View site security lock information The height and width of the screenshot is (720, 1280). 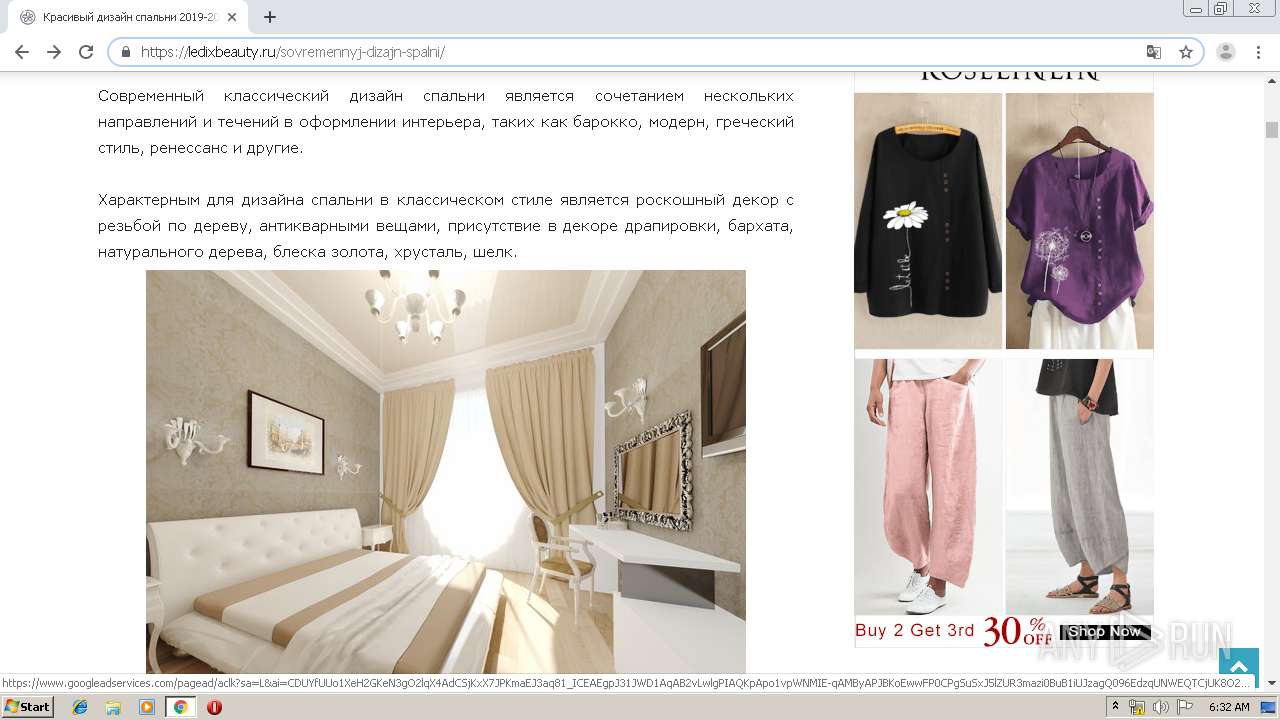point(126,52)
